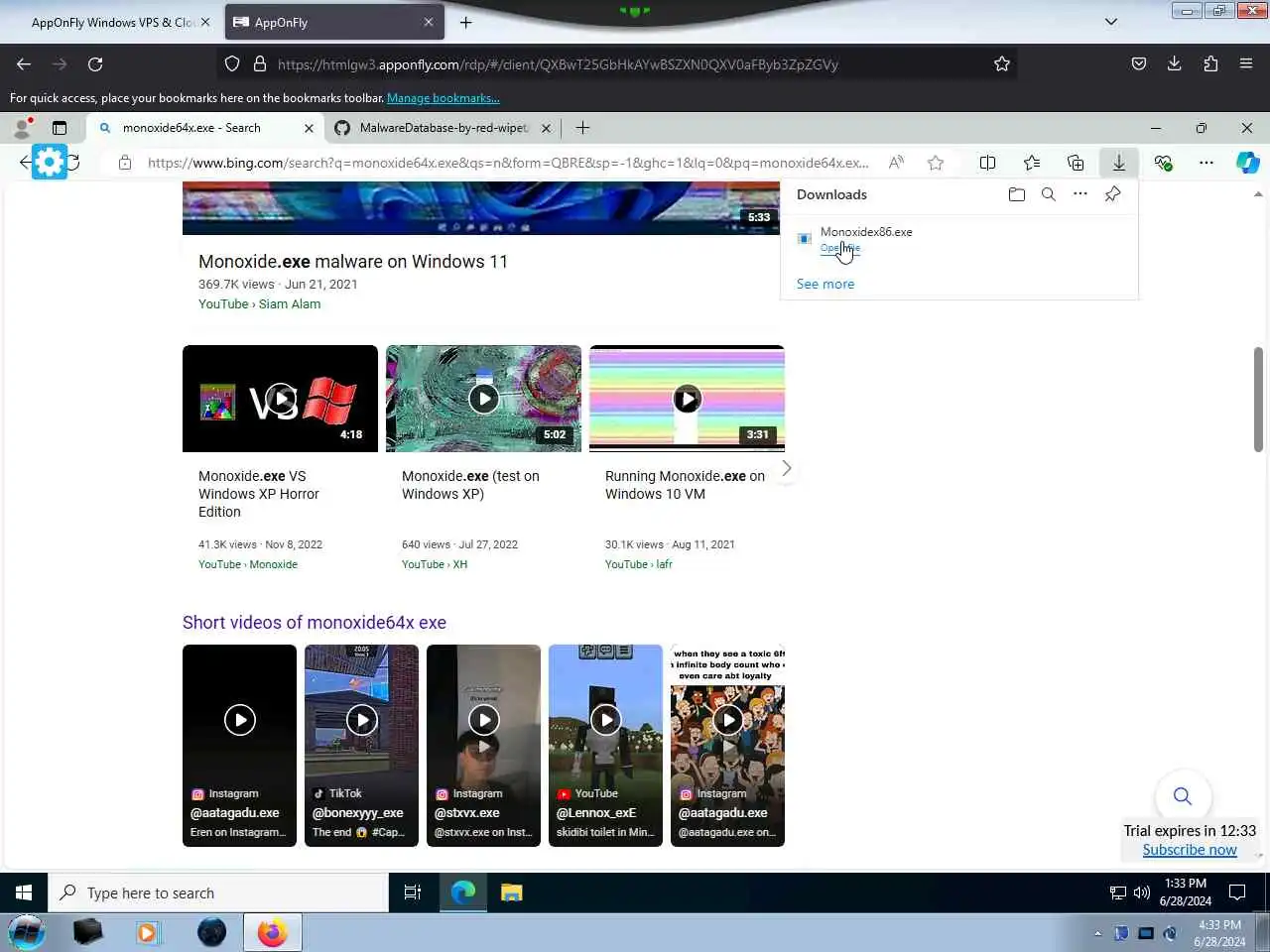The image size is (1270, 952).
Task: Open Edge tab actions menu icon
Action: click(60, 128)
